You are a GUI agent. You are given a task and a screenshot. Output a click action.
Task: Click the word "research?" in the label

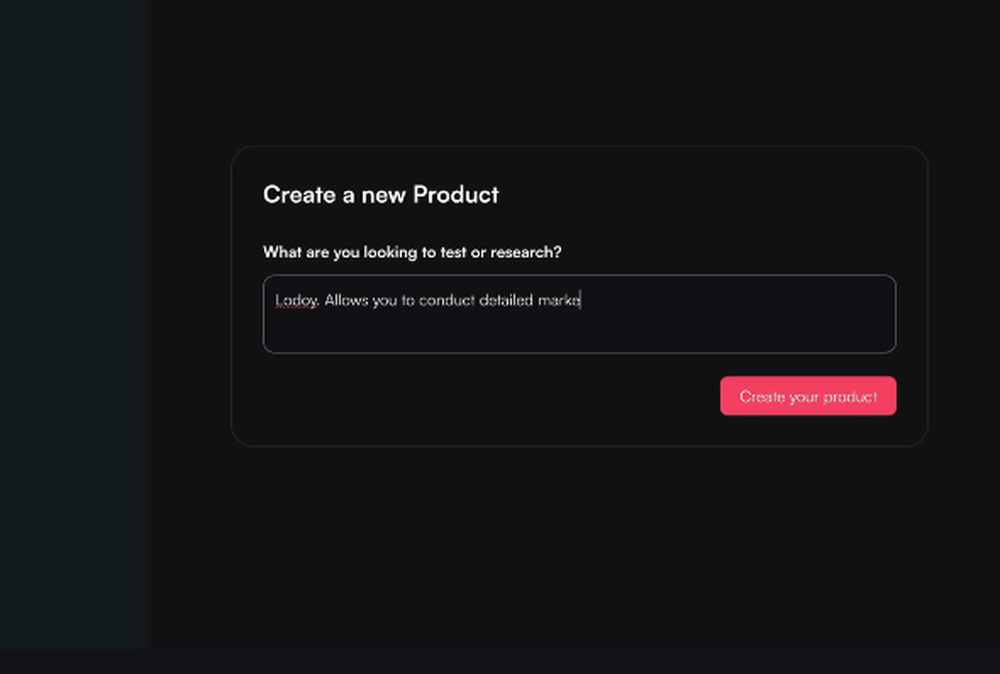(x=526, y=252)
